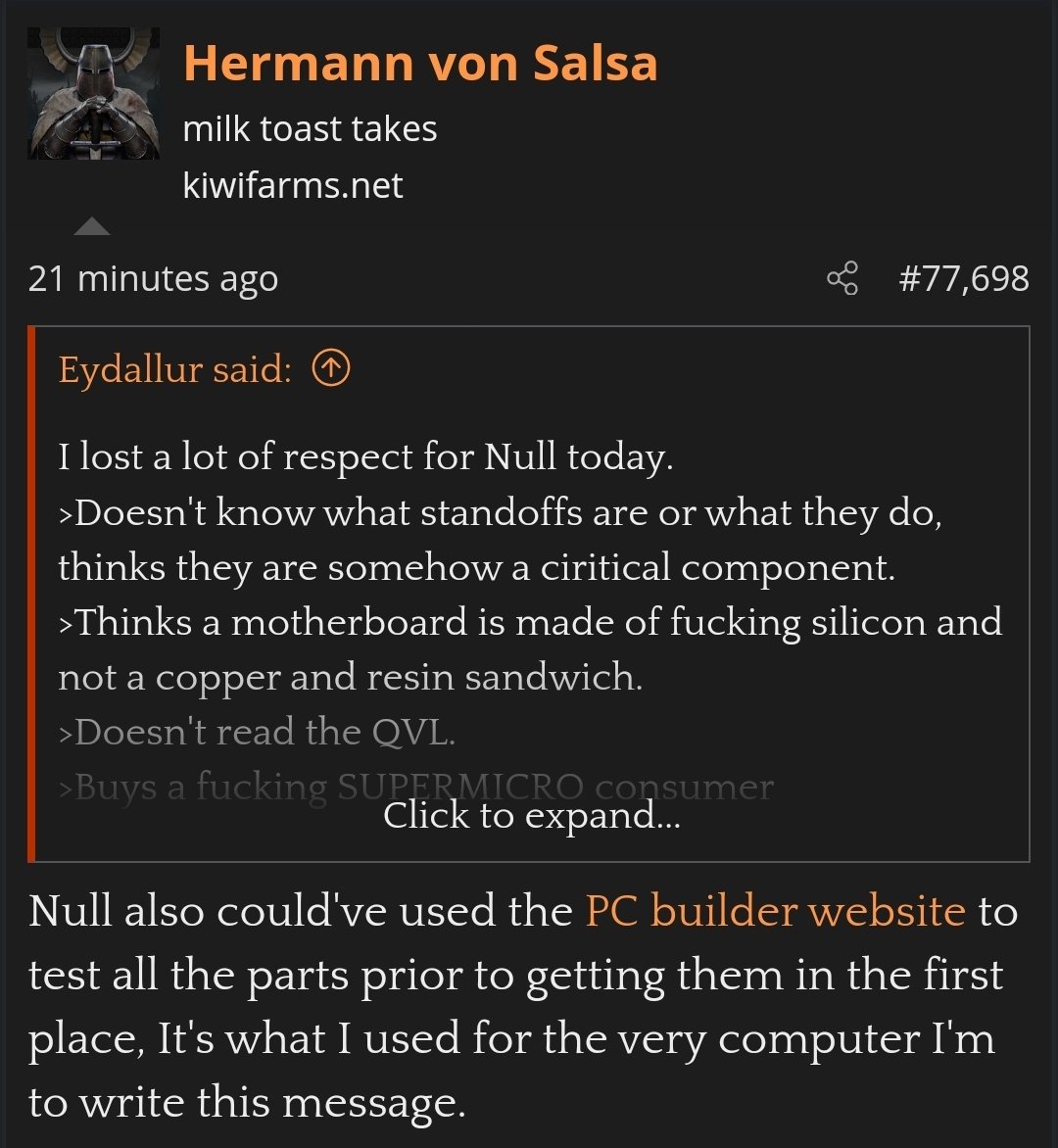
Task: Click quoted line "I lost a lot of respect"
Action: pyautogui.click(x=365, y=456)
